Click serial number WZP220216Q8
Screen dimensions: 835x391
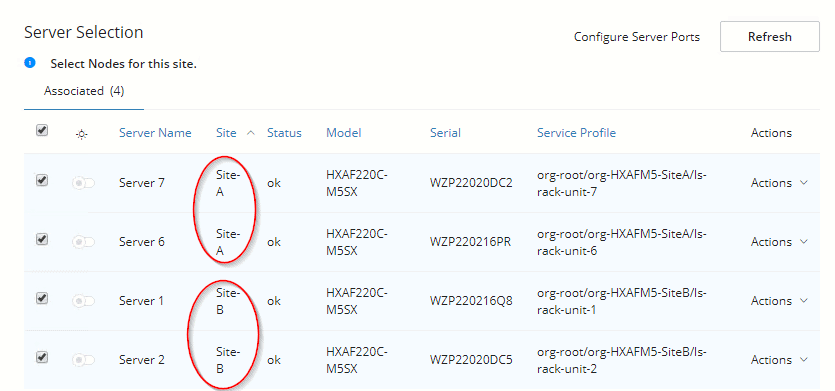(471, 301)
